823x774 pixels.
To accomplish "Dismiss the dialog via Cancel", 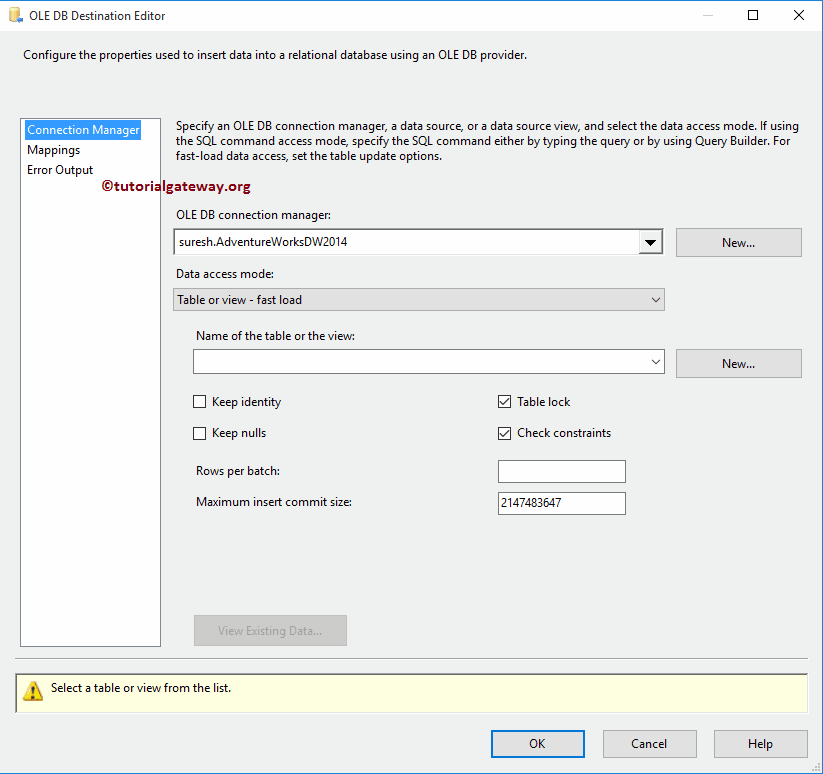I will tap(649, 743).
